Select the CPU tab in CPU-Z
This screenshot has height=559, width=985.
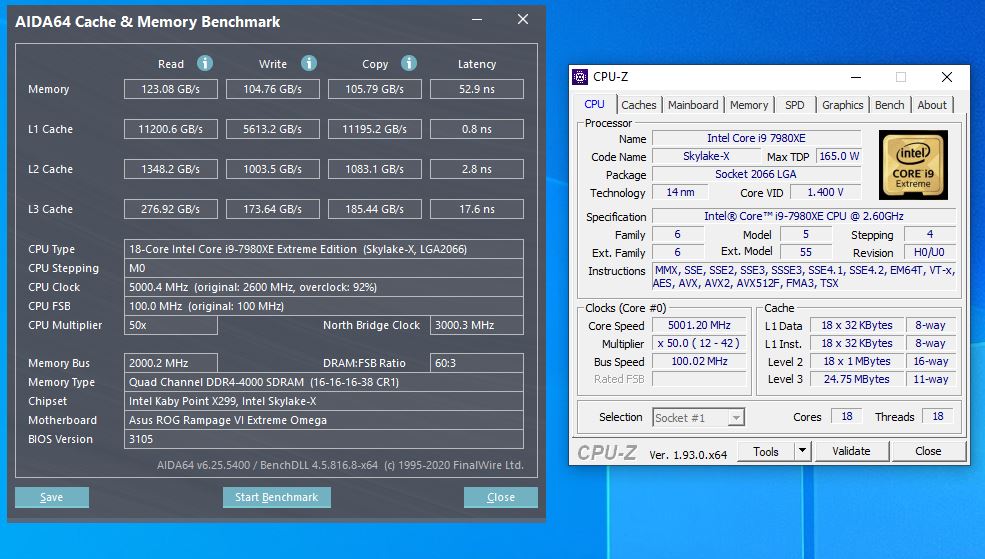[594, 104]
